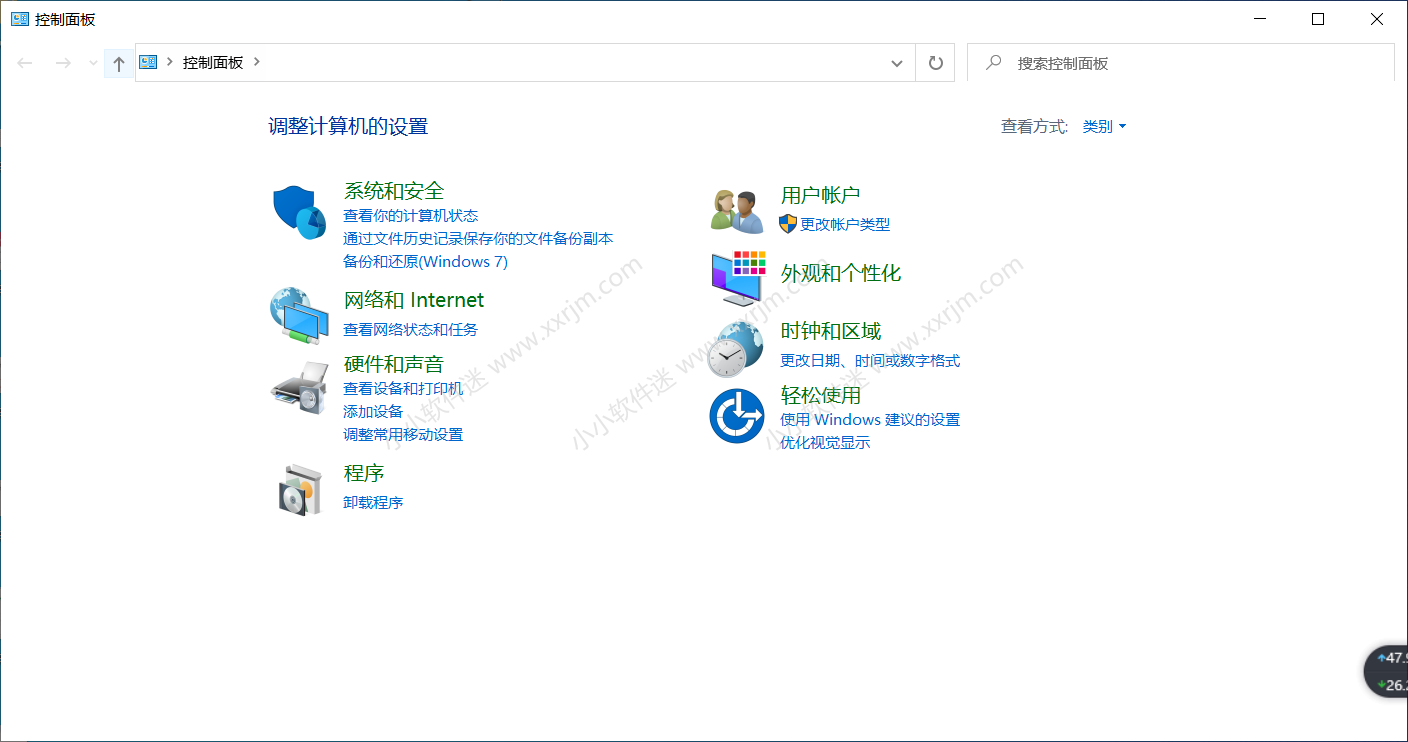Refresh the Control Panel view
Viewport: 1408px width, 742px height.
935,63
